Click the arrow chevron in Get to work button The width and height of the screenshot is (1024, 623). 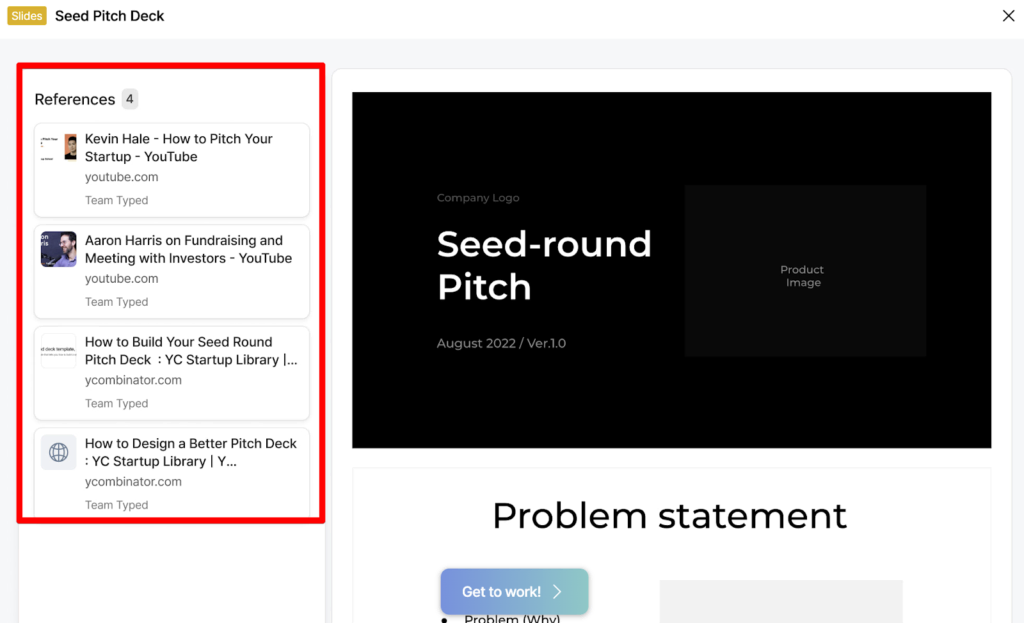click(558, 592)
